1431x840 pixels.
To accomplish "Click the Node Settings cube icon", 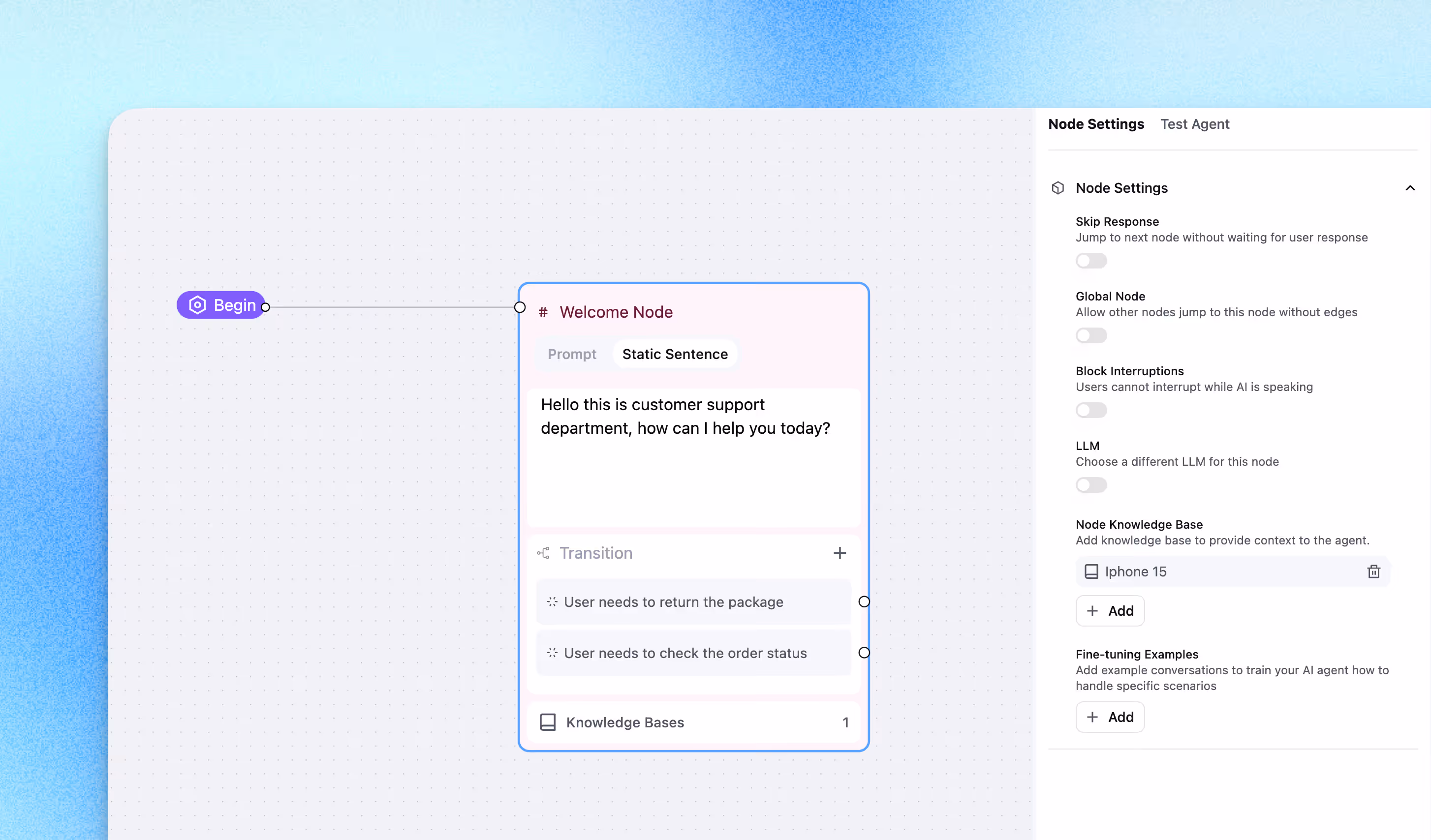I will coord(1058,188).
